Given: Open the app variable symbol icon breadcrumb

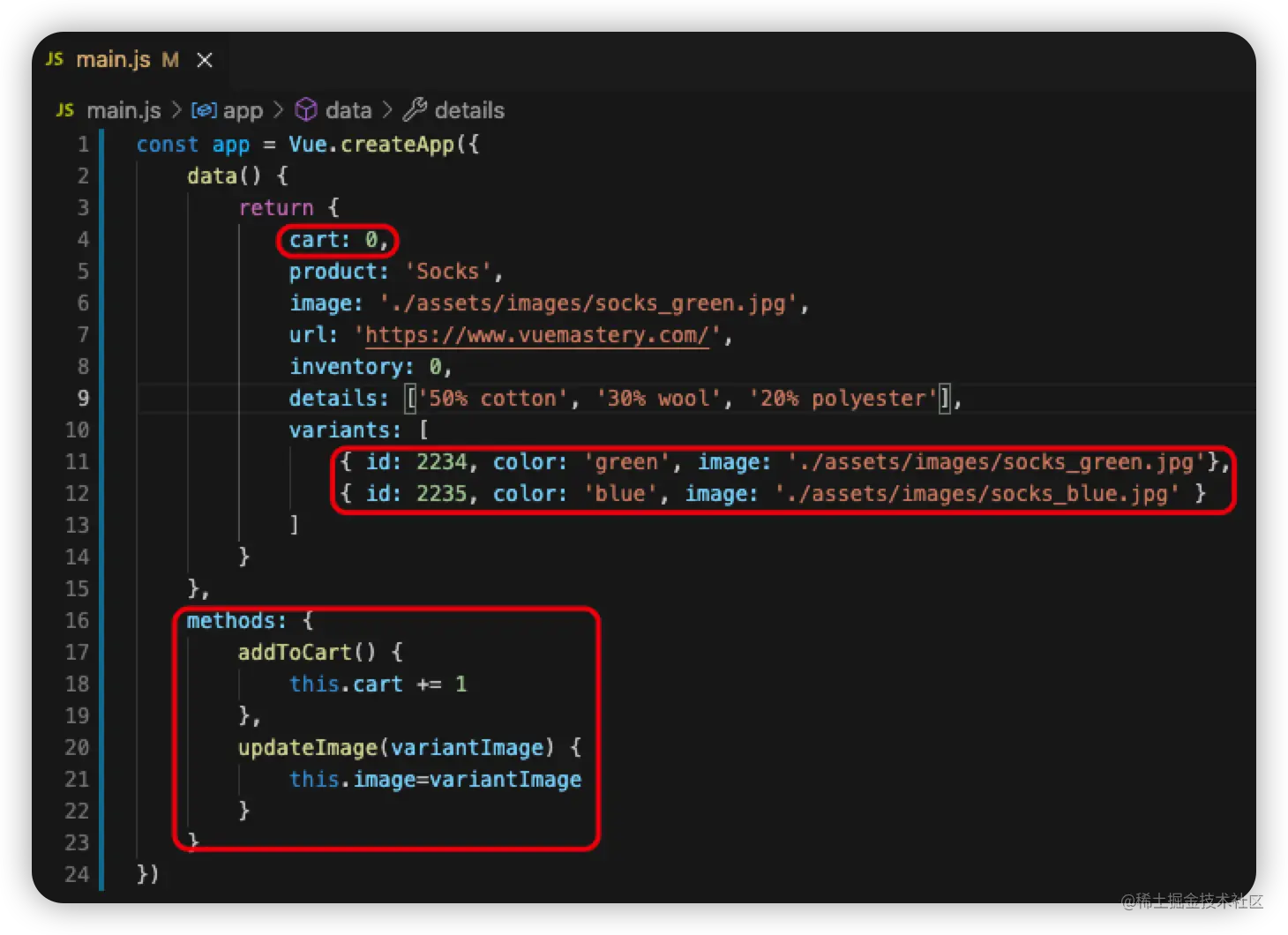Looking at the screenshot, I should point(204,110).
